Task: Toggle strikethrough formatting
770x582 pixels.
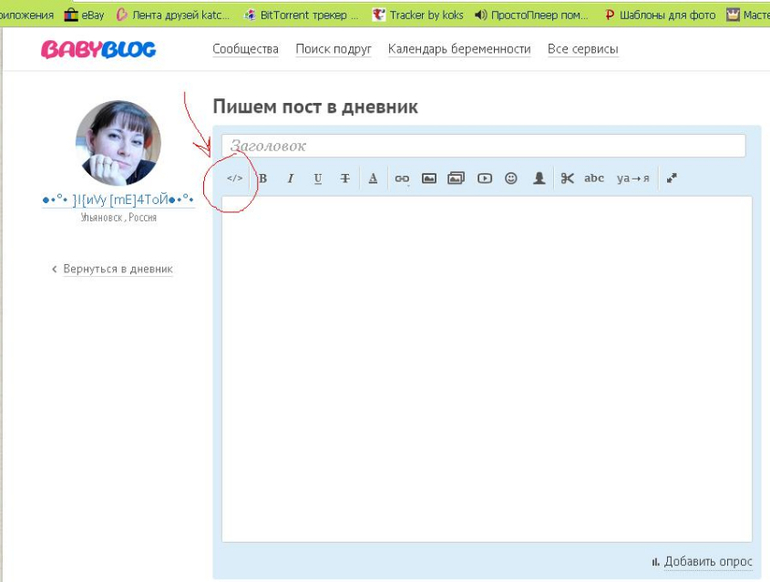Action: coord(345,178)
